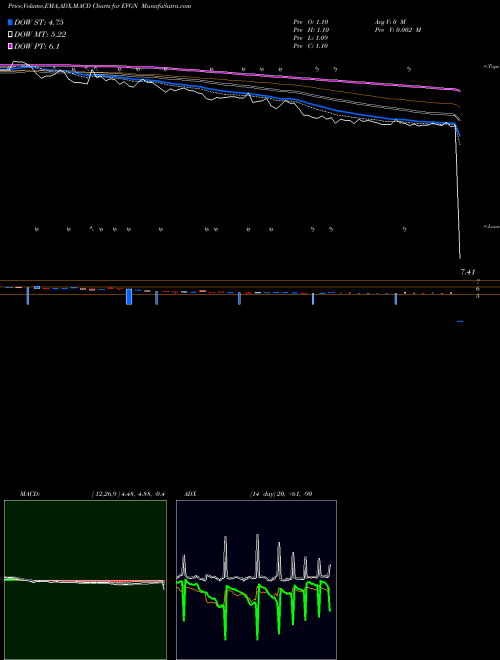
Task: Click the magenta DOW PT legend swatch
Action: pyautogui.click(x=10, y=47)
